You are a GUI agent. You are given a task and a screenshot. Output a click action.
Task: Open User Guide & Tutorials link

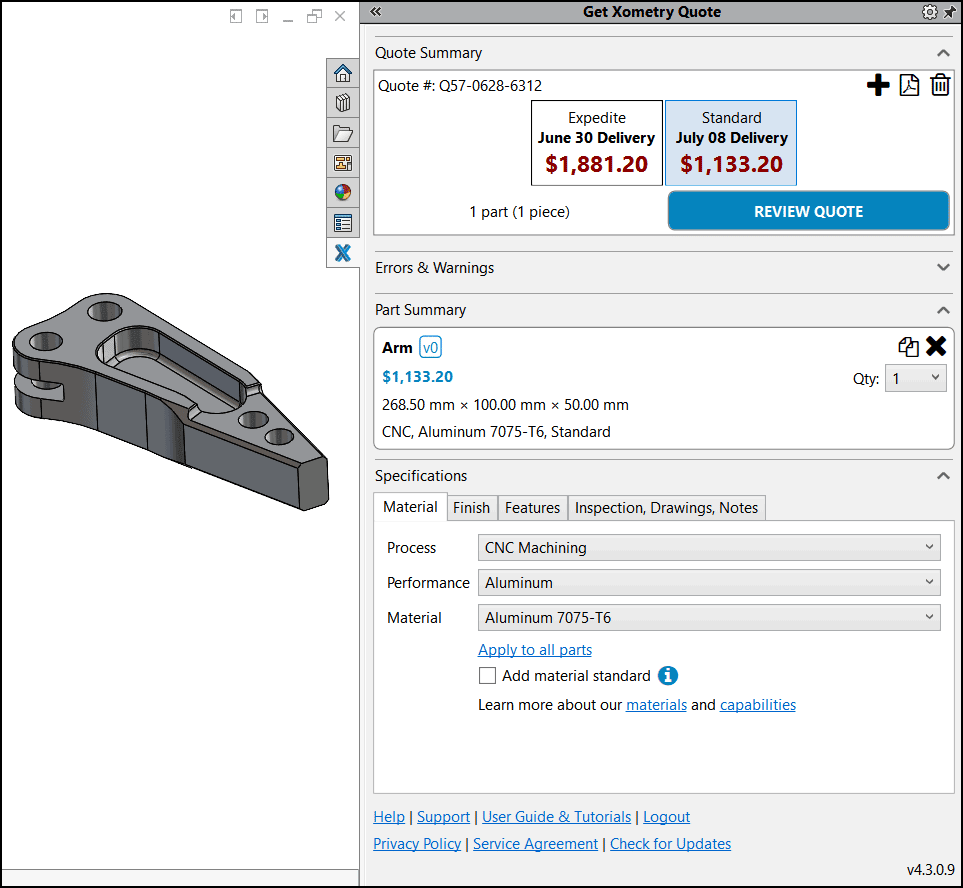click(556, 817)
